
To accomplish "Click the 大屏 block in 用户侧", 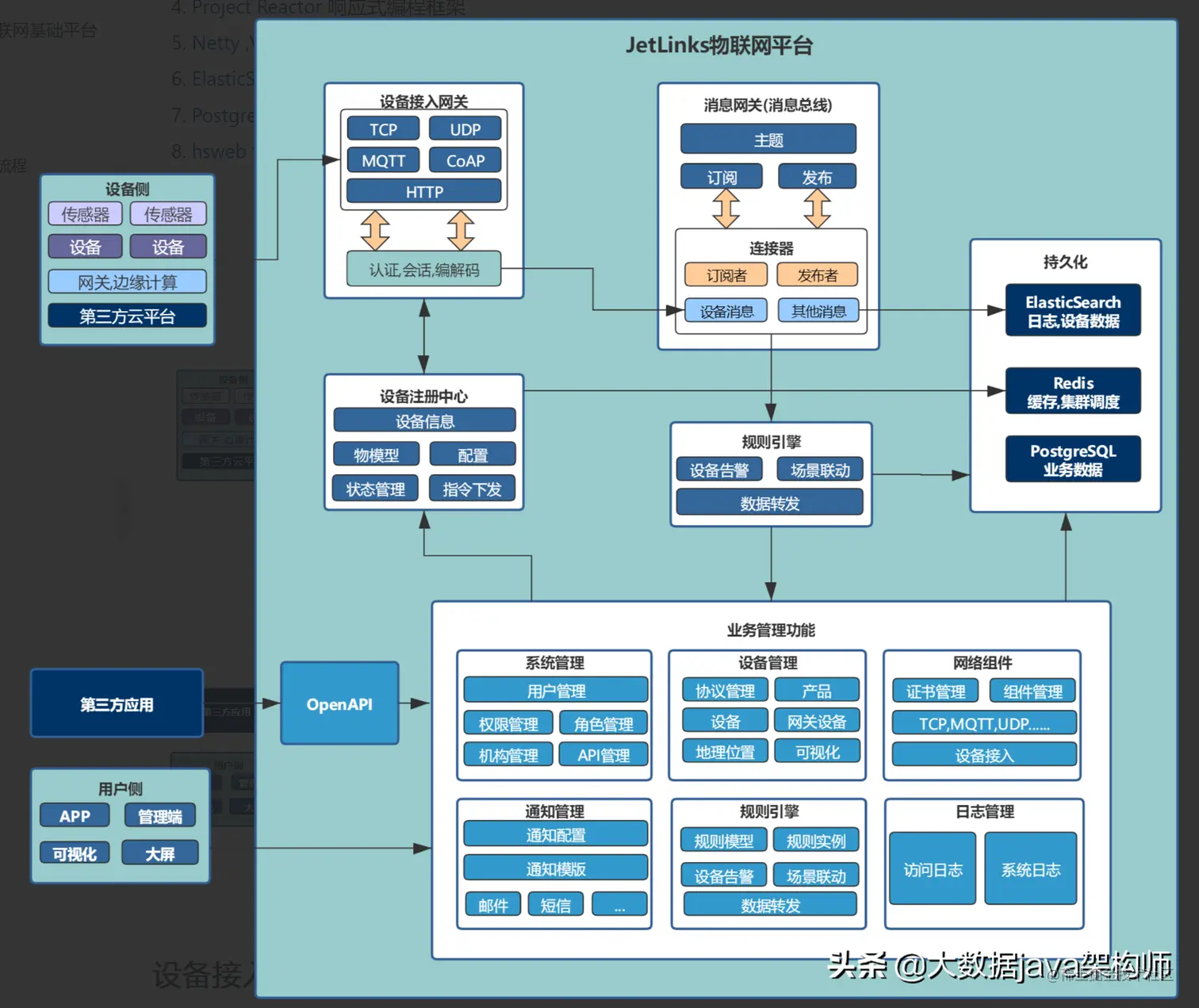I will [159, 853].
